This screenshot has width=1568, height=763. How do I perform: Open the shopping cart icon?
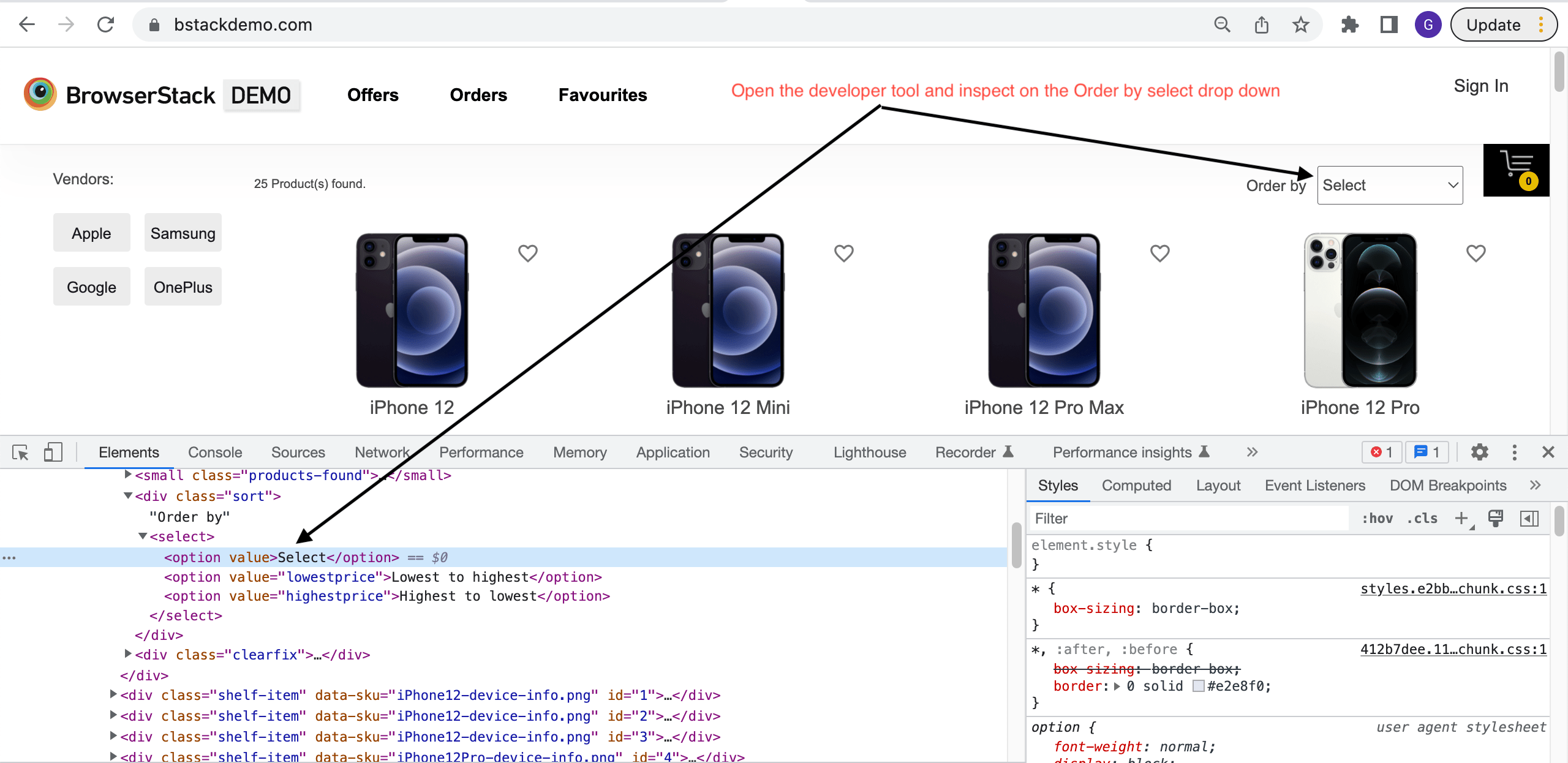(x=1516, y=170)
